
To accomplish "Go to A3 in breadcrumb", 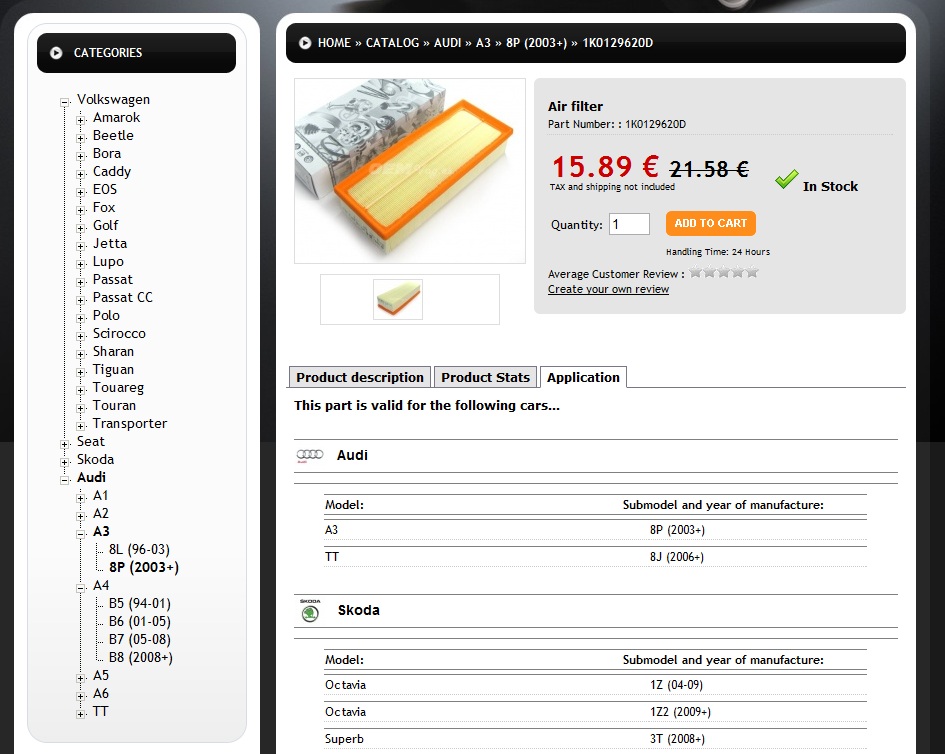I will coord(483,43).
